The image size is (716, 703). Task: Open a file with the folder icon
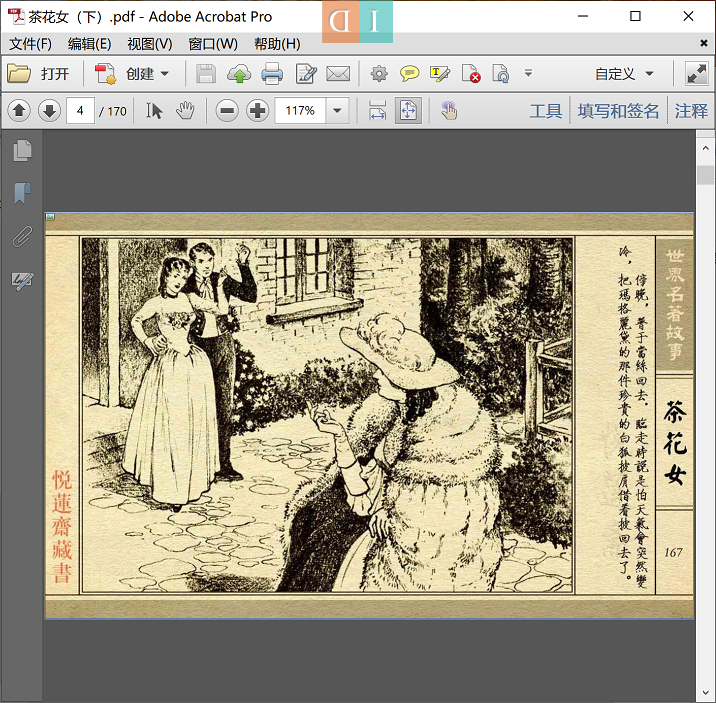click(19, 73)
